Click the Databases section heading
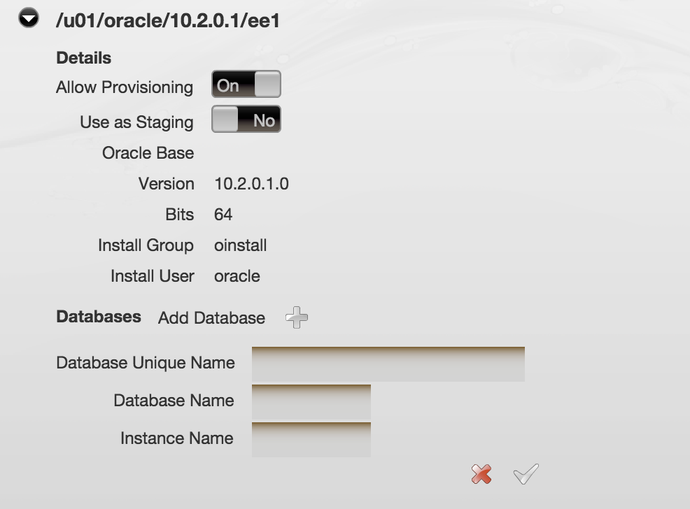Image resolution: width=690 pixels, height=509 pixels. point(98,317)
